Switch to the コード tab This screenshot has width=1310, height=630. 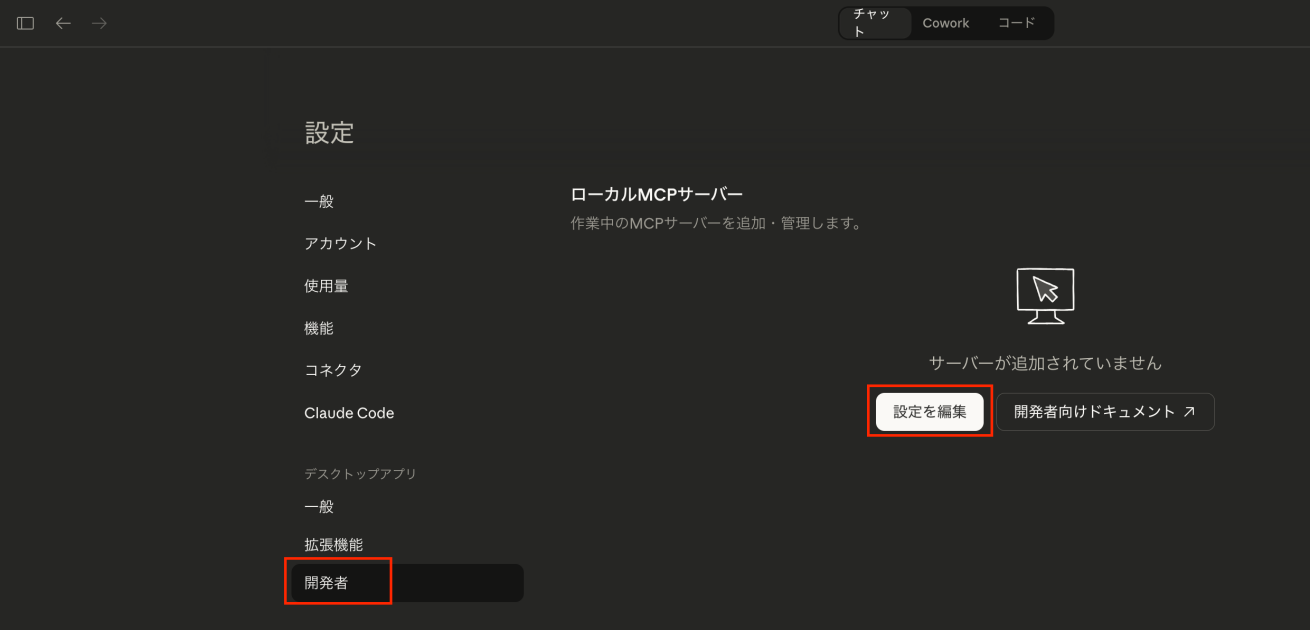point(1017,23)
